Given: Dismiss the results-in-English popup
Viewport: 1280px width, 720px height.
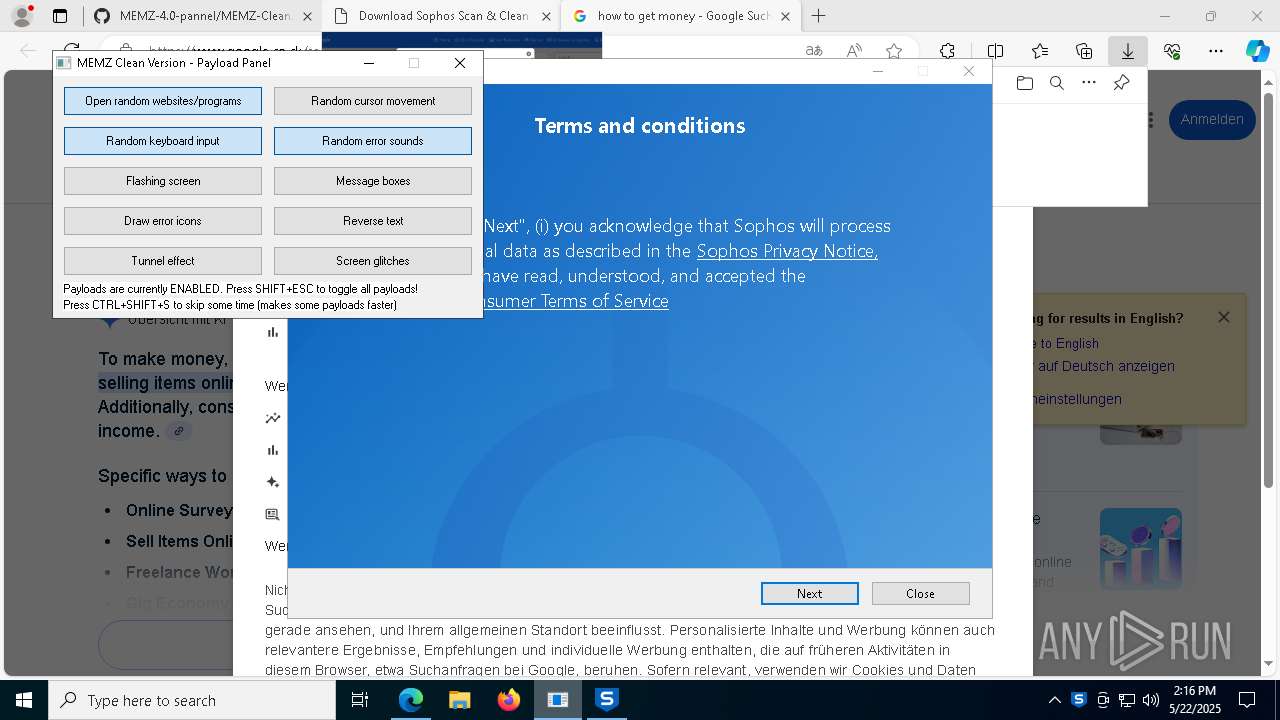Looking at the screenshot, I should pyautogui.click(x=1224, y=317).
